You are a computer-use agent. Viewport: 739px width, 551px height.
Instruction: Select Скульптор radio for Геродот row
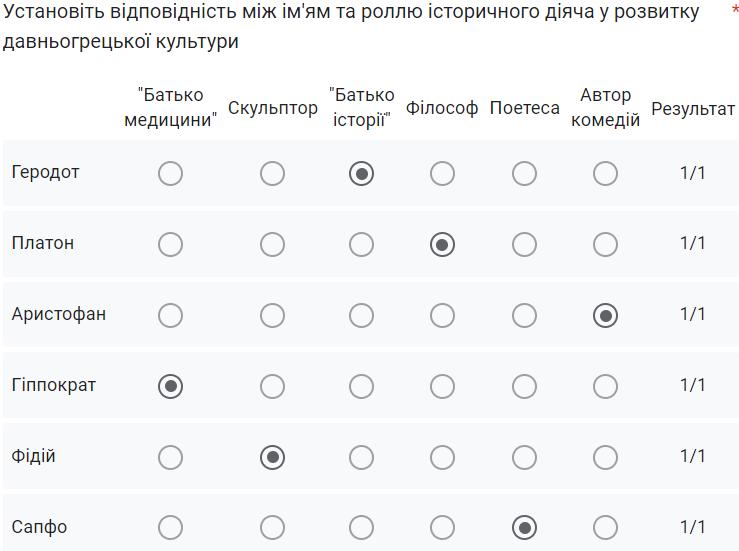[272, 174]
